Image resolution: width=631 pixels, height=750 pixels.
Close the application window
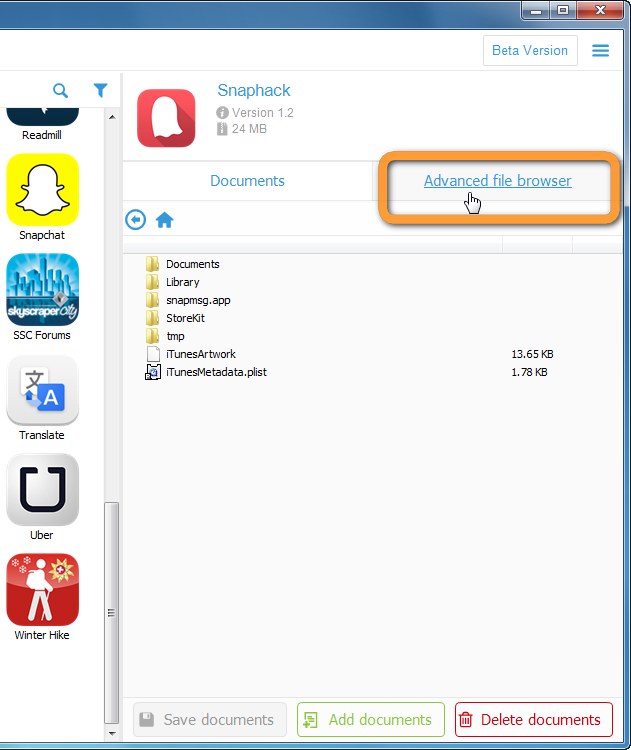[x=600, y=11]
